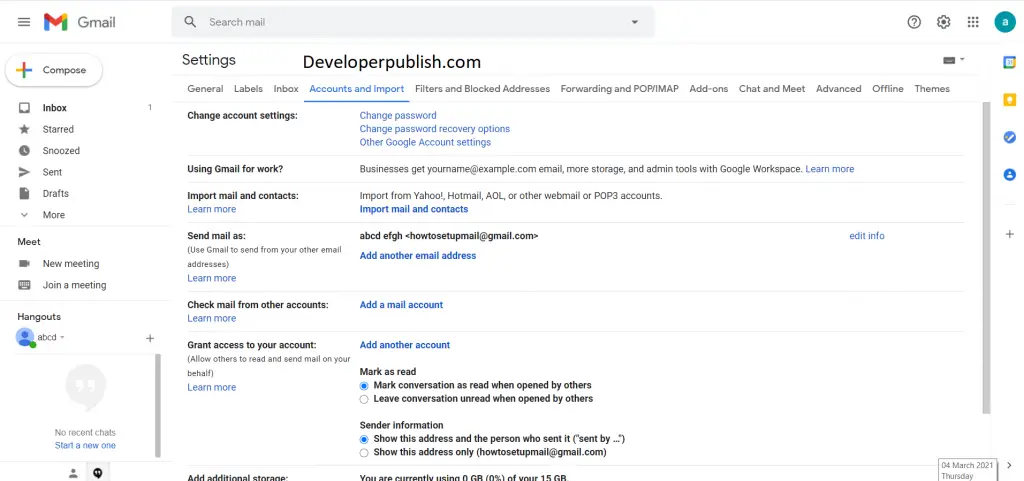Open Google Calendar in side panel
This screenshot has width=1024, height=481.
click(1010, 63)
